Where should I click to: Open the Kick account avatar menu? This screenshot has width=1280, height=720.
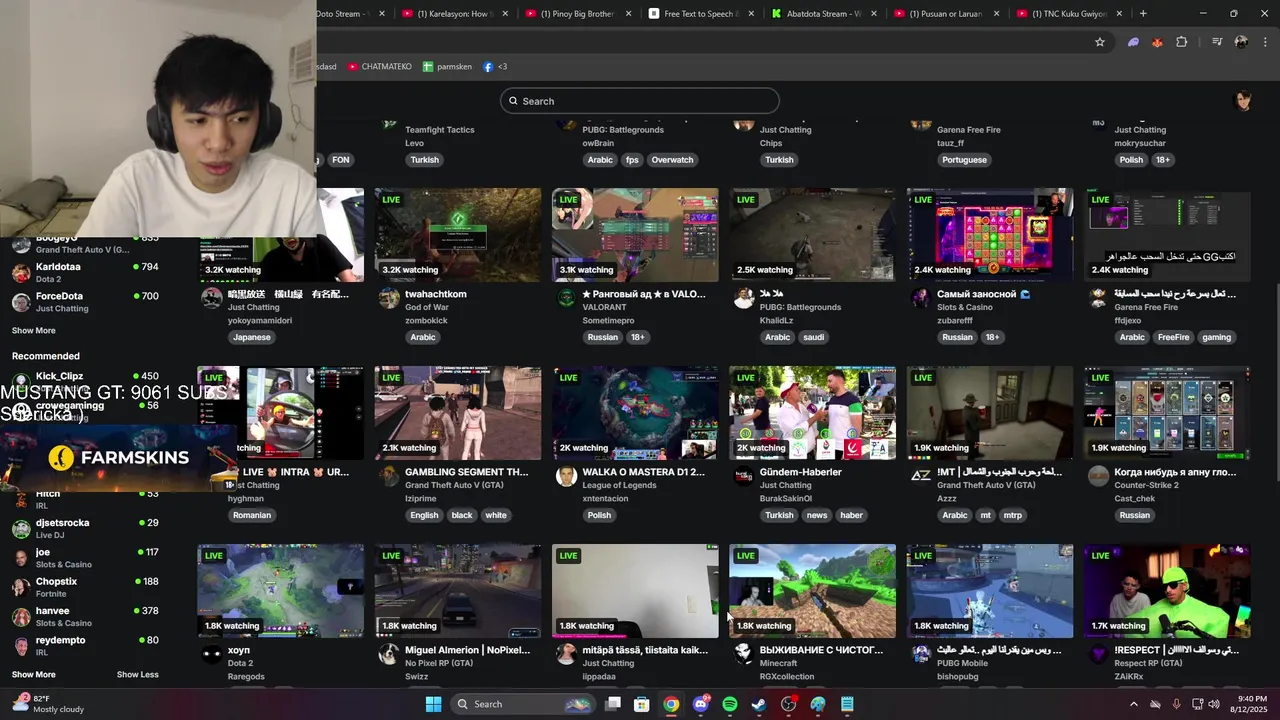pyautogui.click(x=1243, y=100)
